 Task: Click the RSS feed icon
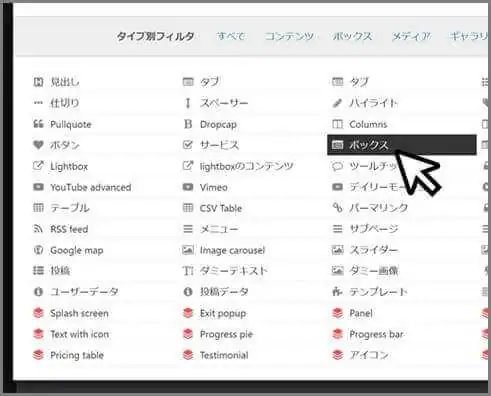pos(38,229)
